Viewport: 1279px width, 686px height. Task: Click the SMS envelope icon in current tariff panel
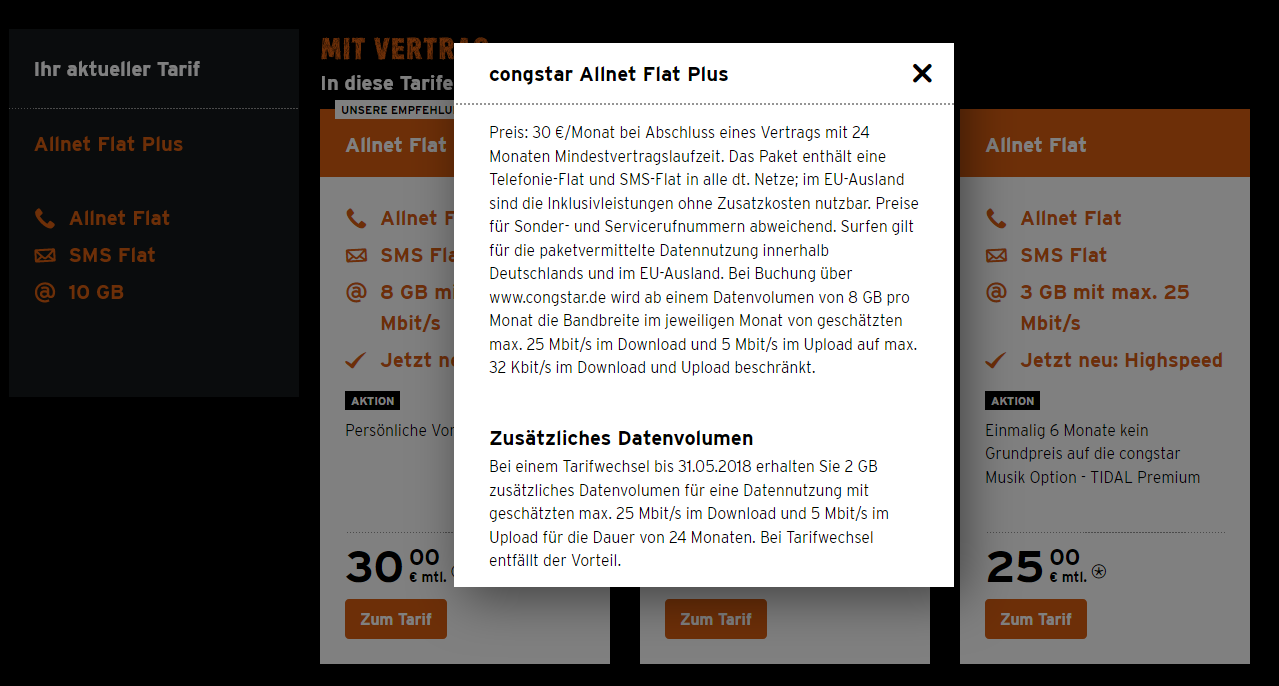(45, 255)
